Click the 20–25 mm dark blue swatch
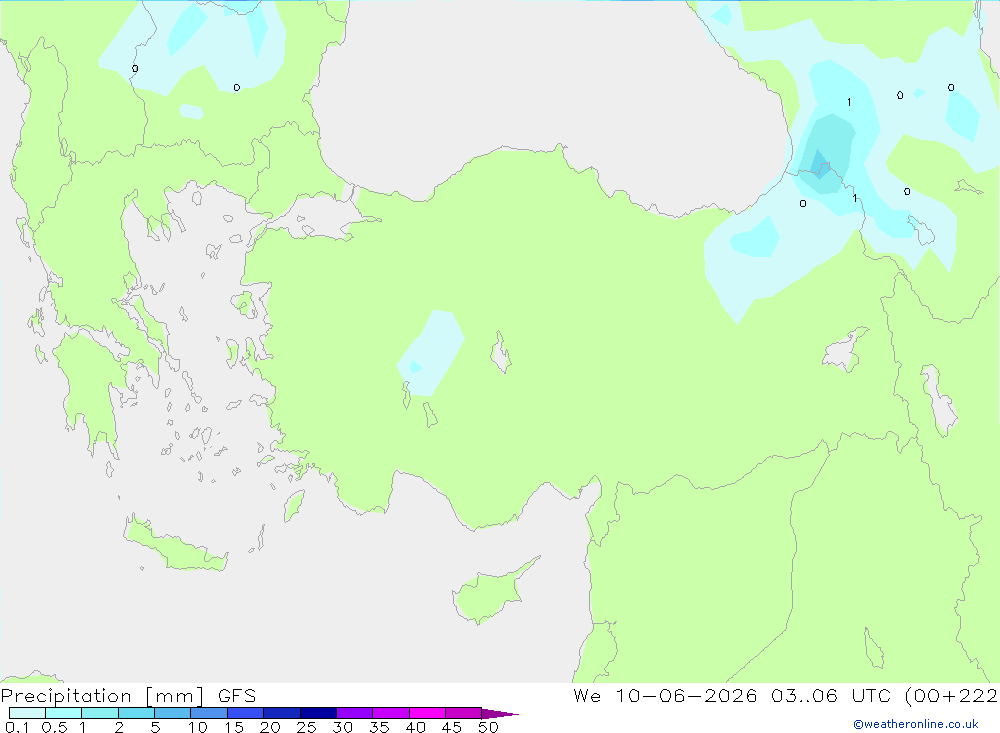Image resolution: width=1000 pixels, height=733 pixels. pyautogui.click(x=282, y=713)
